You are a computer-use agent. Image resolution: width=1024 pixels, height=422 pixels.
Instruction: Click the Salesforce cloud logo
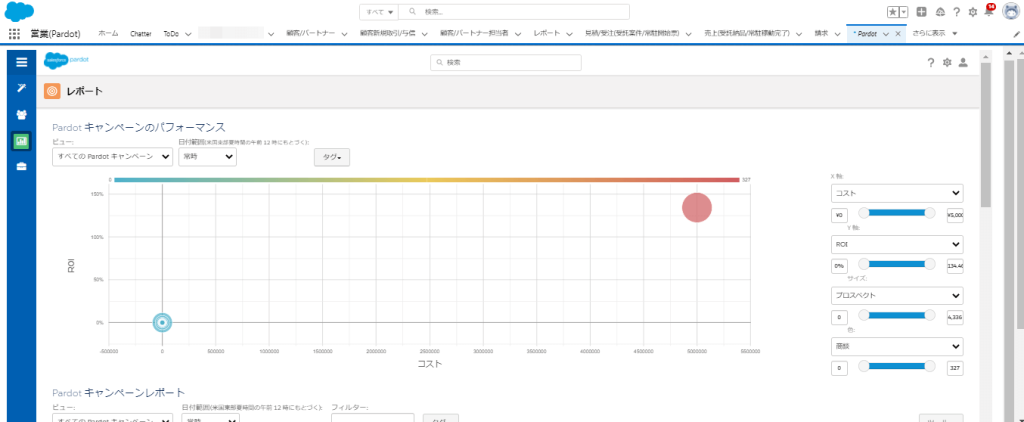[x=20, y=11]
